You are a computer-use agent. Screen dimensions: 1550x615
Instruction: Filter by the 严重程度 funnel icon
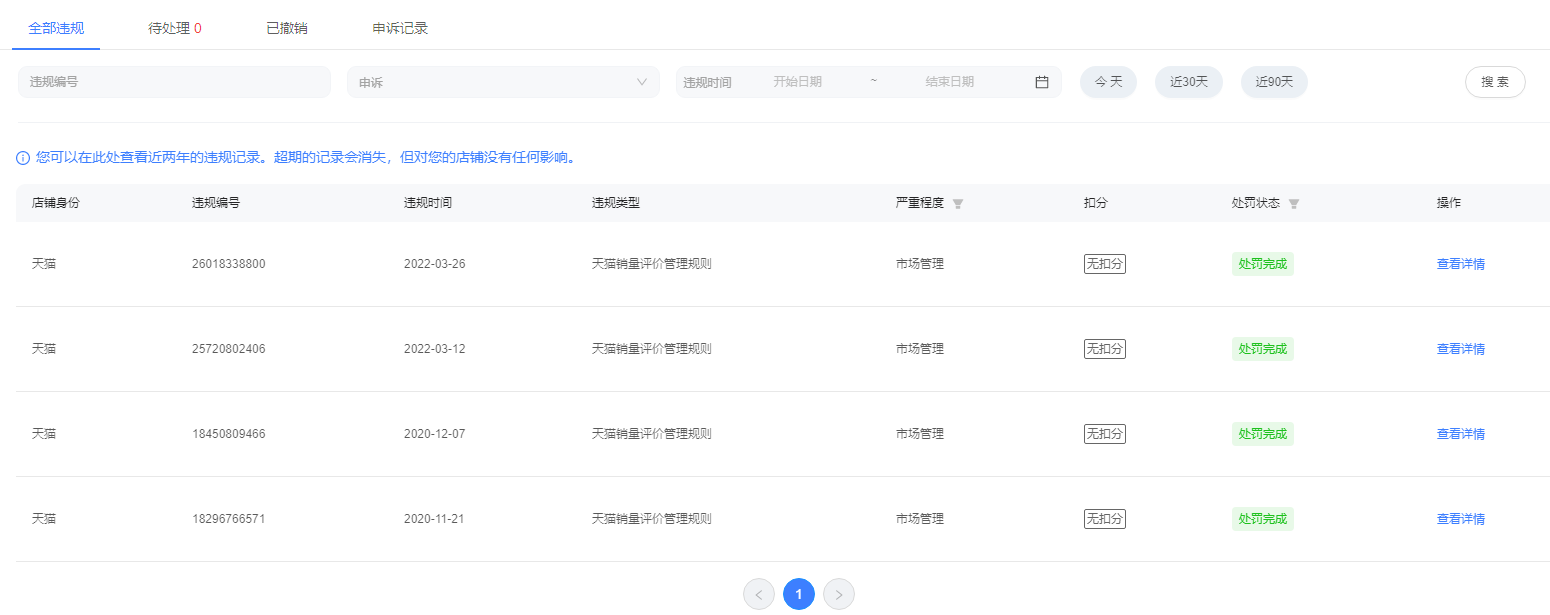click(958, 203)
